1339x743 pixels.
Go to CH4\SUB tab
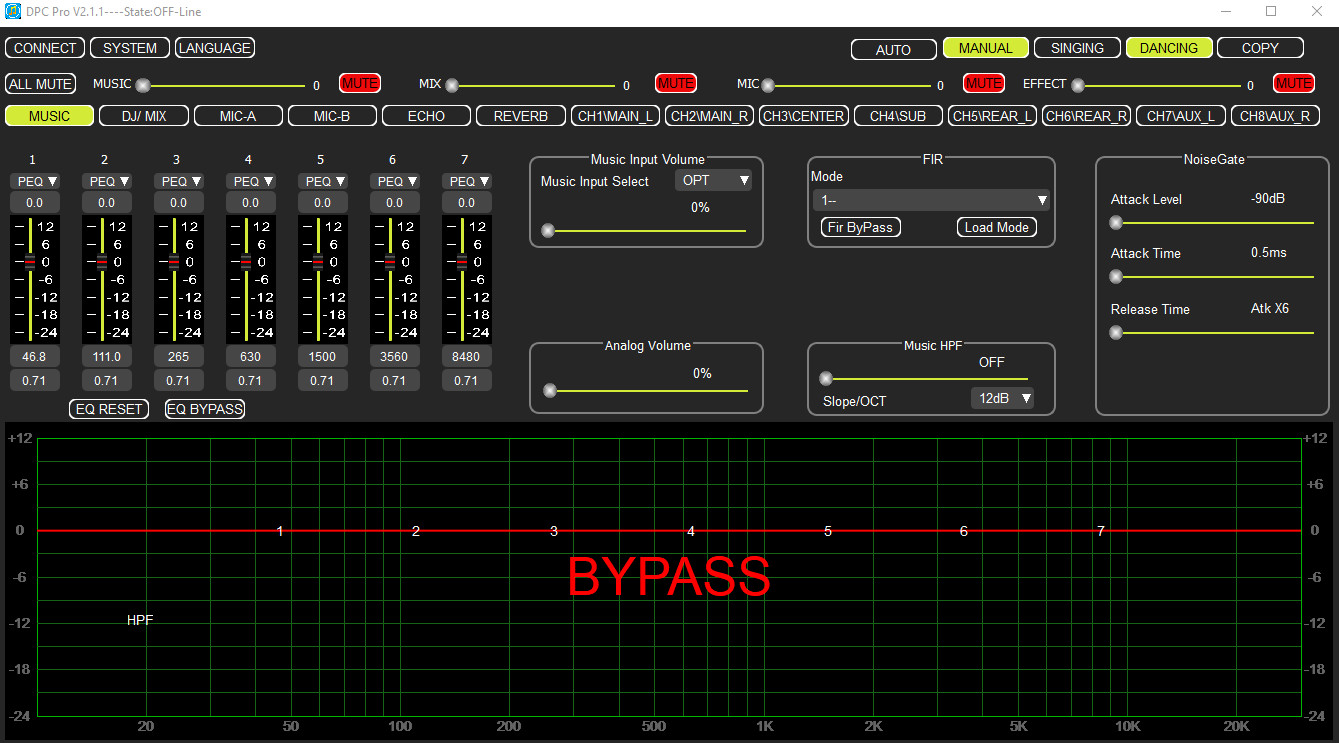tap(898, 116)
